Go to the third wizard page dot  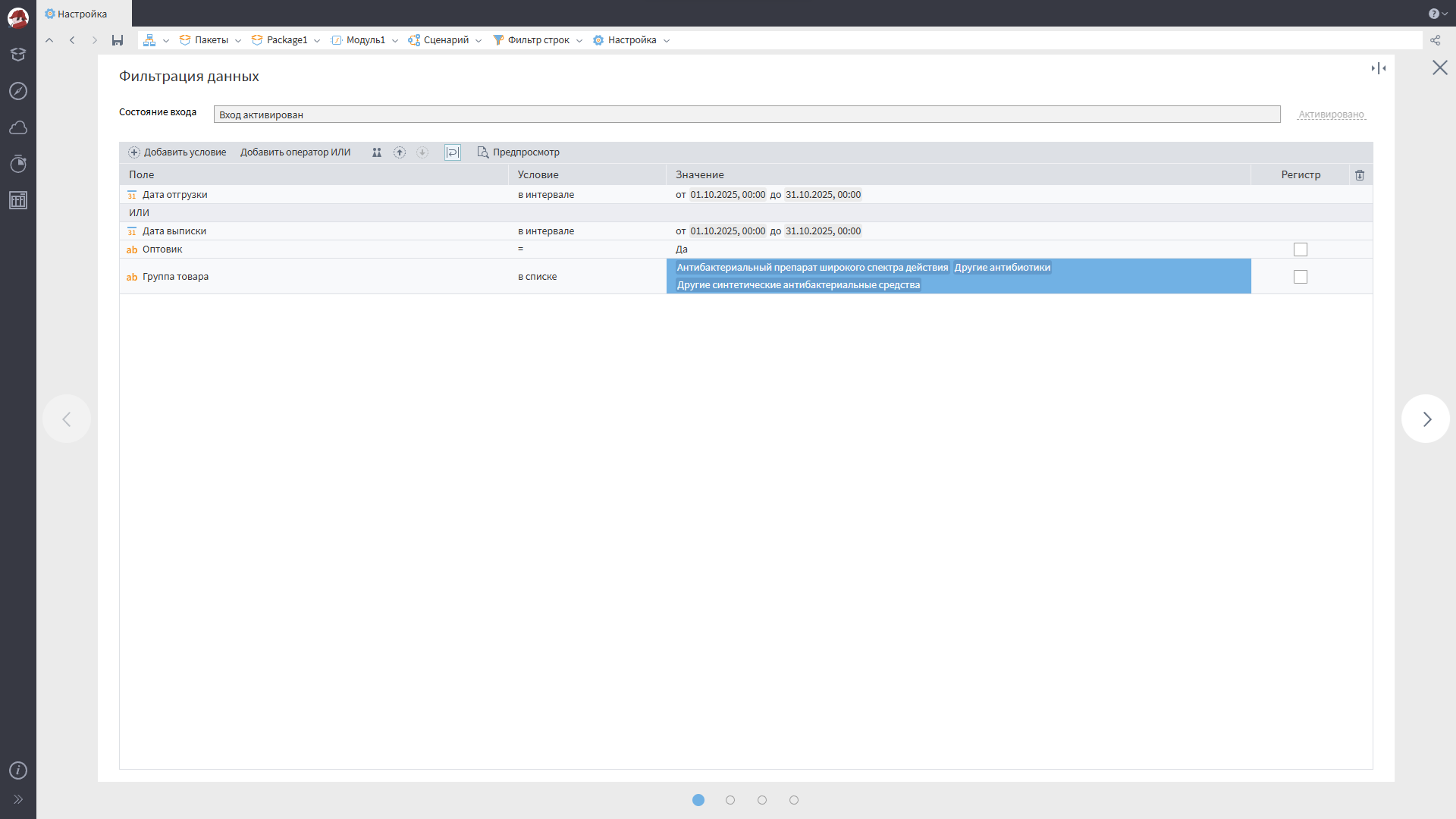click(762, 800)
